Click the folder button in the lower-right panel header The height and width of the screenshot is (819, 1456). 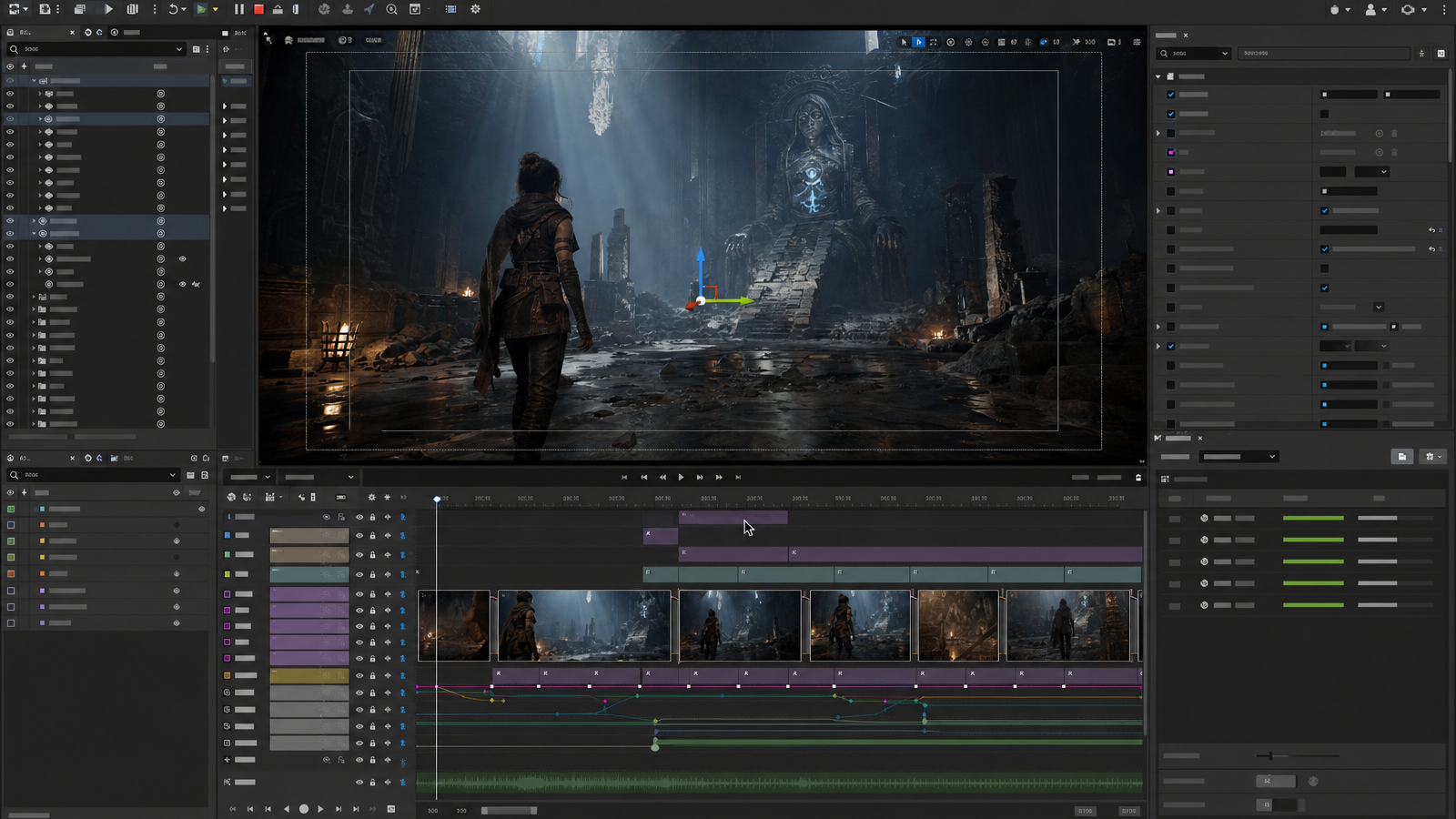pos(1402,457)
